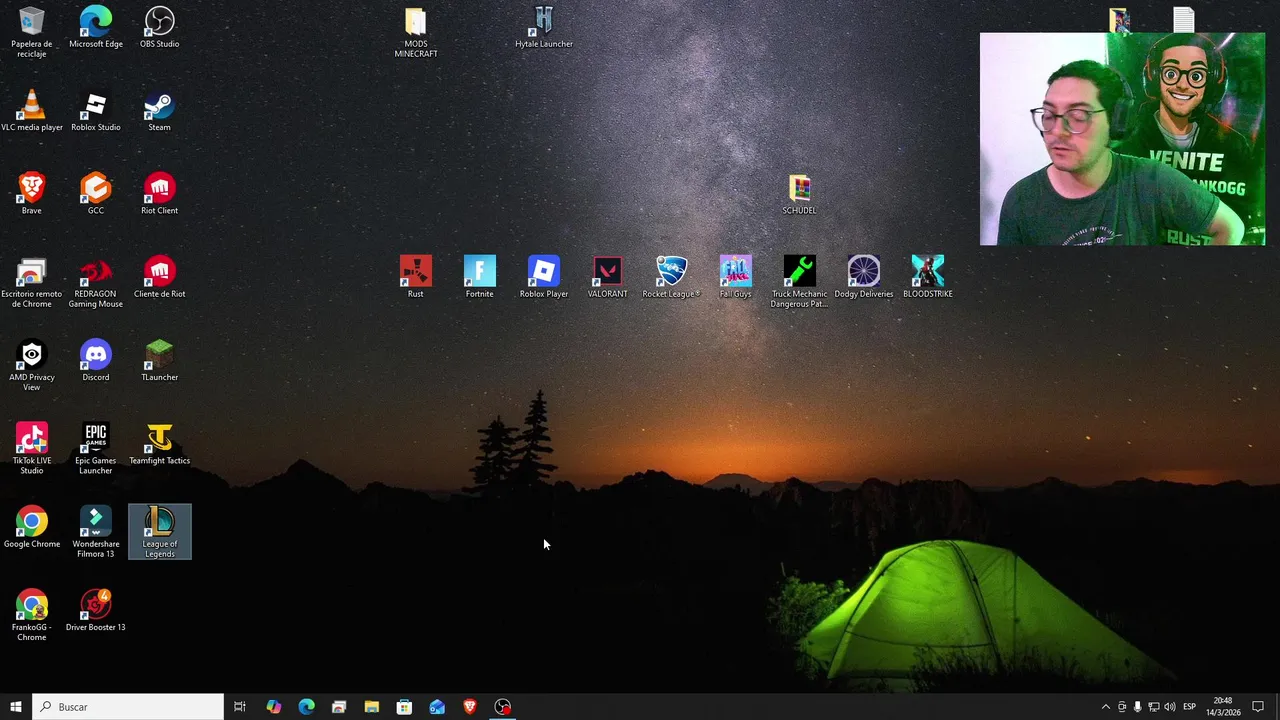Select the Dodgy Deliveries shortcut
Screen dimensions: 1280x720
point(864,277)
